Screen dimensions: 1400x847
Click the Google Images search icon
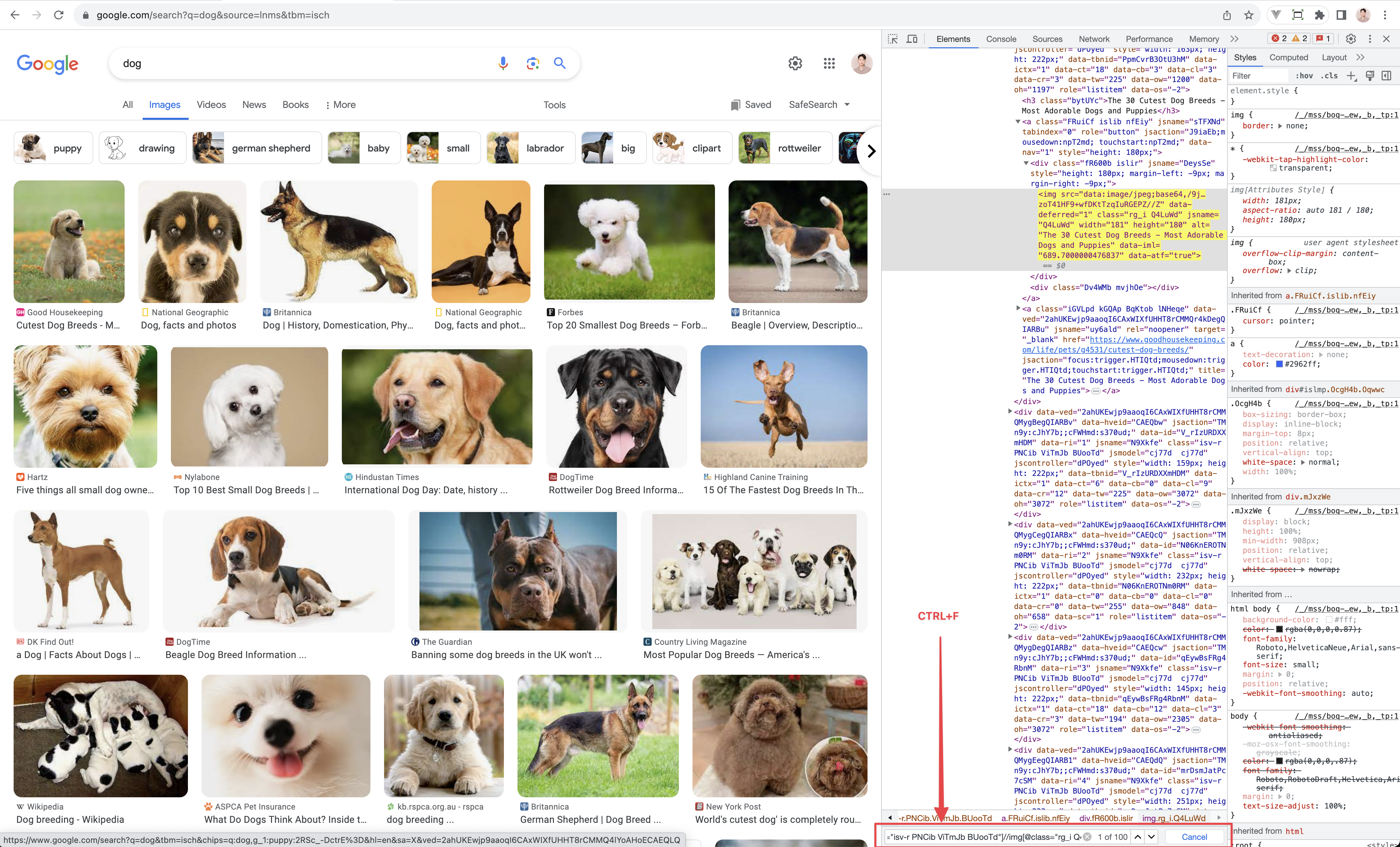pyautogui.click(x=532, y=63)
